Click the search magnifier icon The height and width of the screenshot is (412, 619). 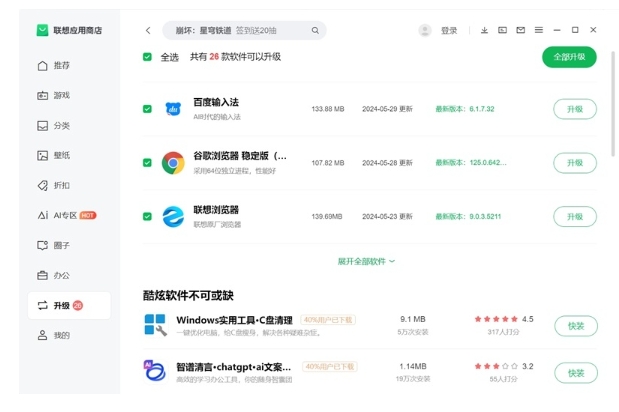pos(315,30)
